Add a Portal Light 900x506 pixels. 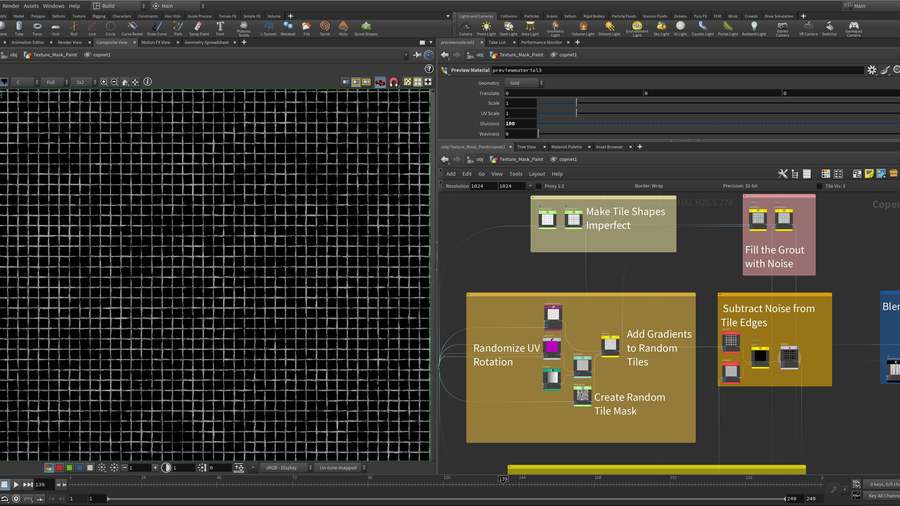tap(728, 28)
